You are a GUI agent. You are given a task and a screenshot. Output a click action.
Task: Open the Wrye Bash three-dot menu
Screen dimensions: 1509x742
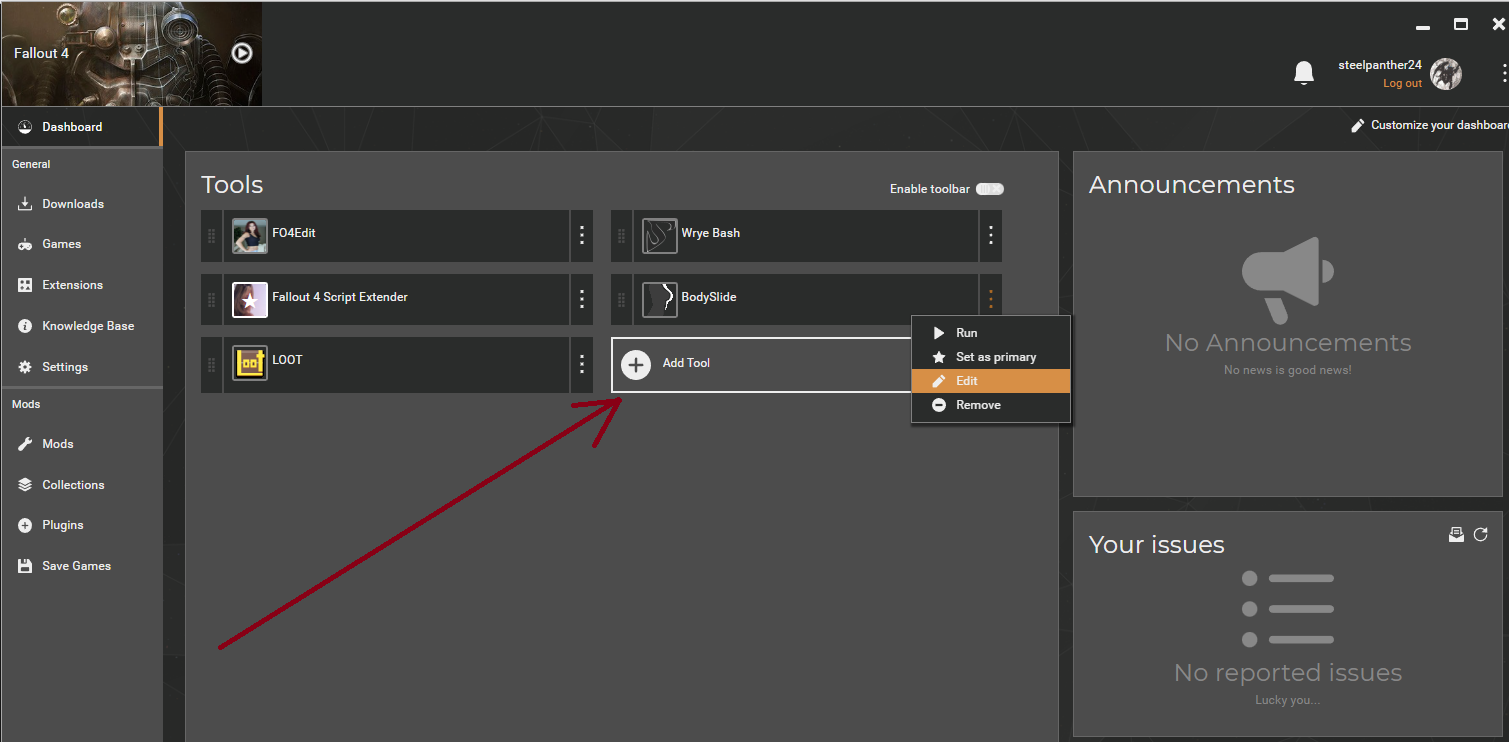991,236
